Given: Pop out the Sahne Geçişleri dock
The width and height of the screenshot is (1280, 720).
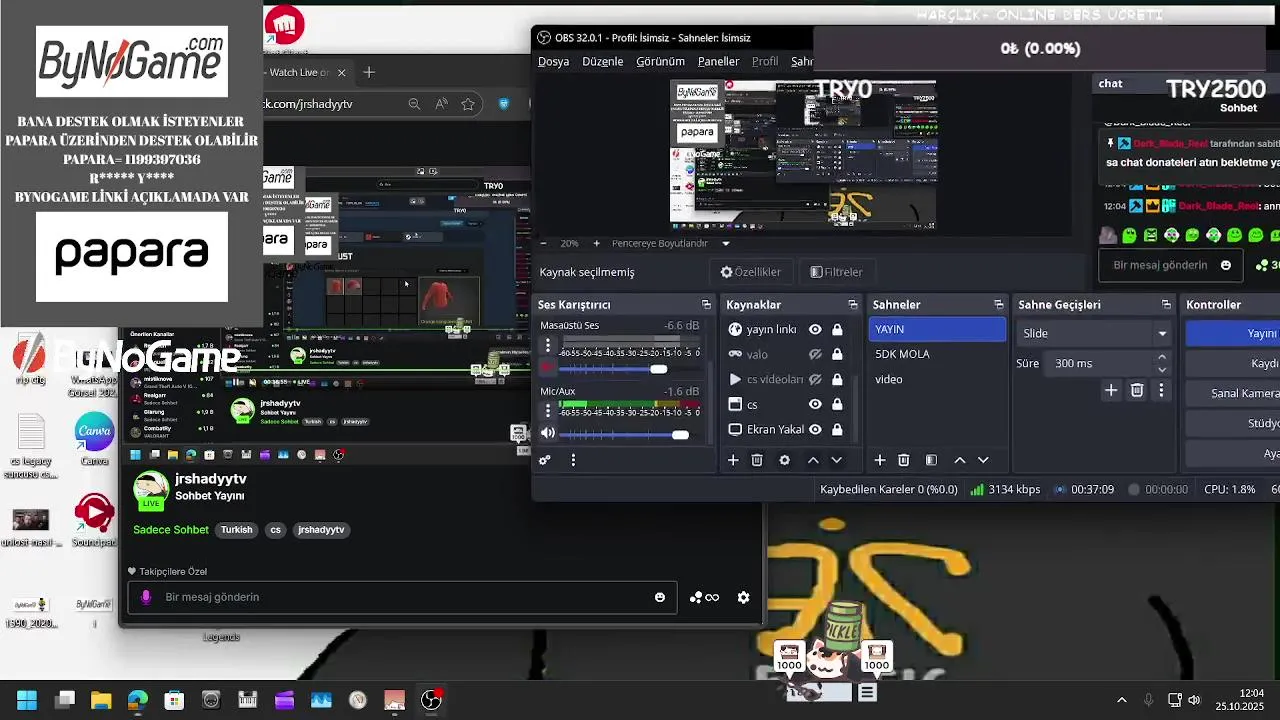Looking at the screenshot, I should pyautogui.click(x=1166, y=305).
